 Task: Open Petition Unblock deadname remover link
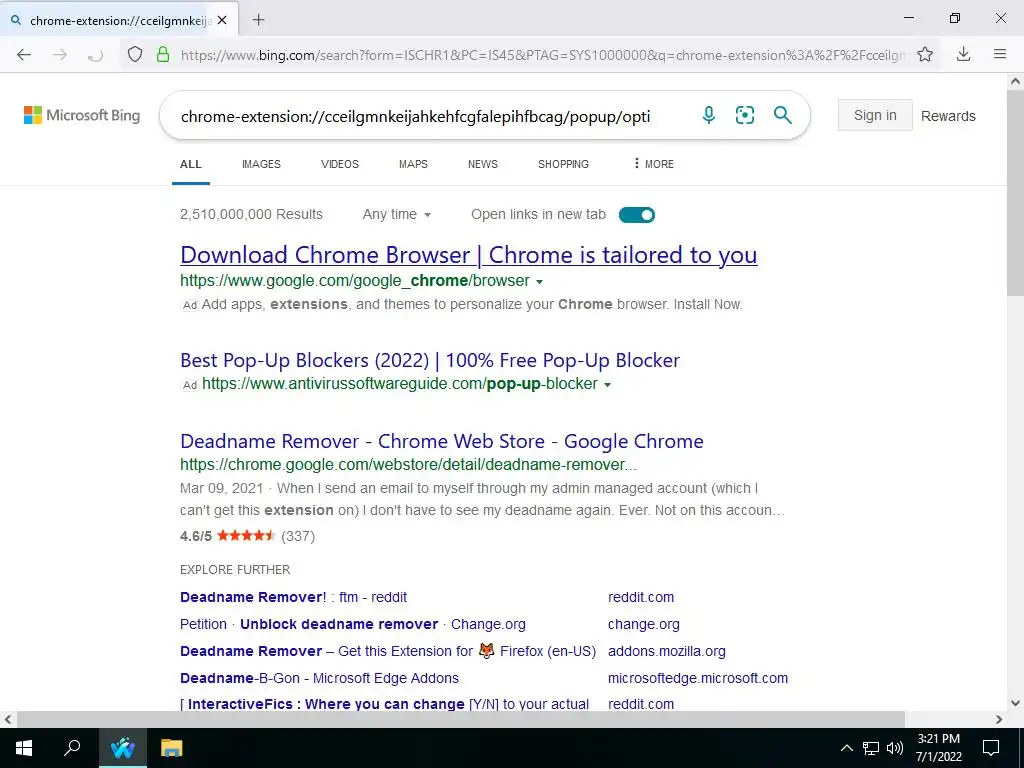click(x=353, y=624)
